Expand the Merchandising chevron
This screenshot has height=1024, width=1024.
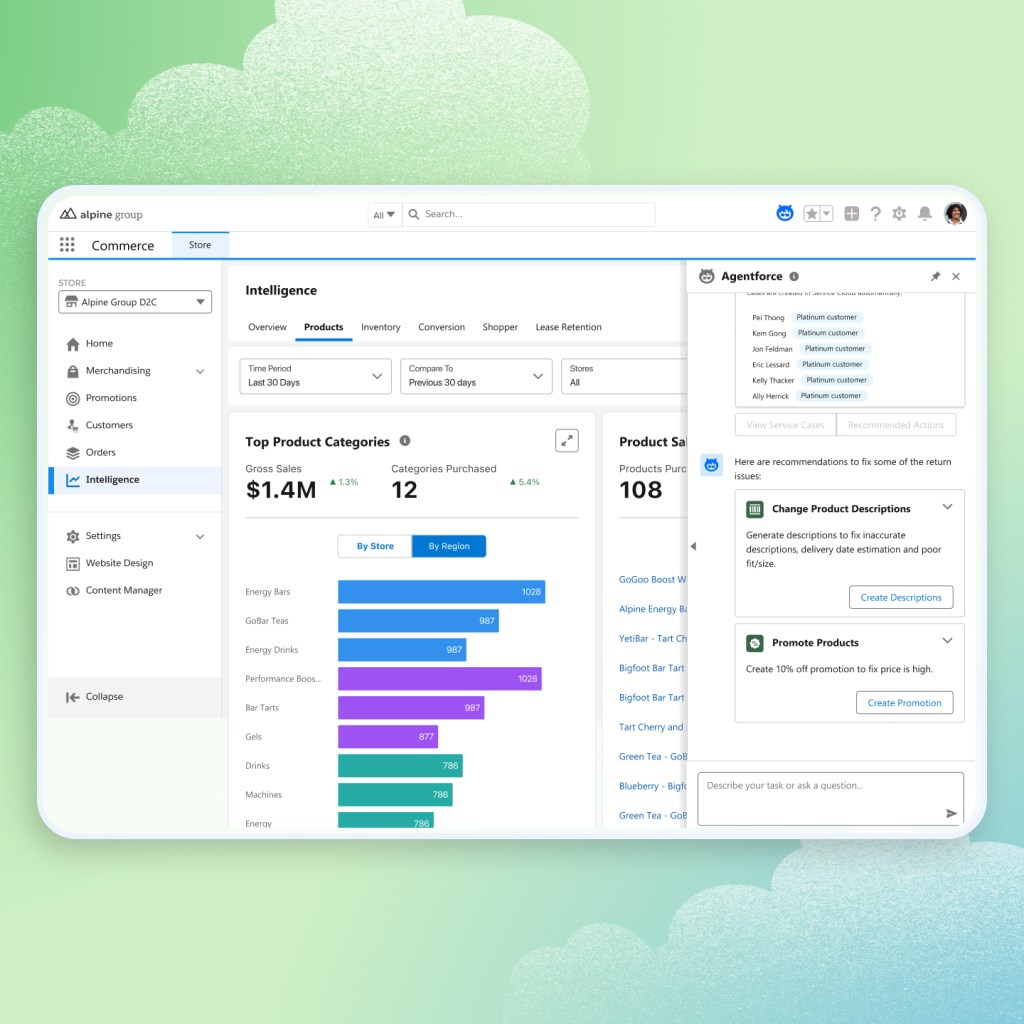(x=200, y=371)
